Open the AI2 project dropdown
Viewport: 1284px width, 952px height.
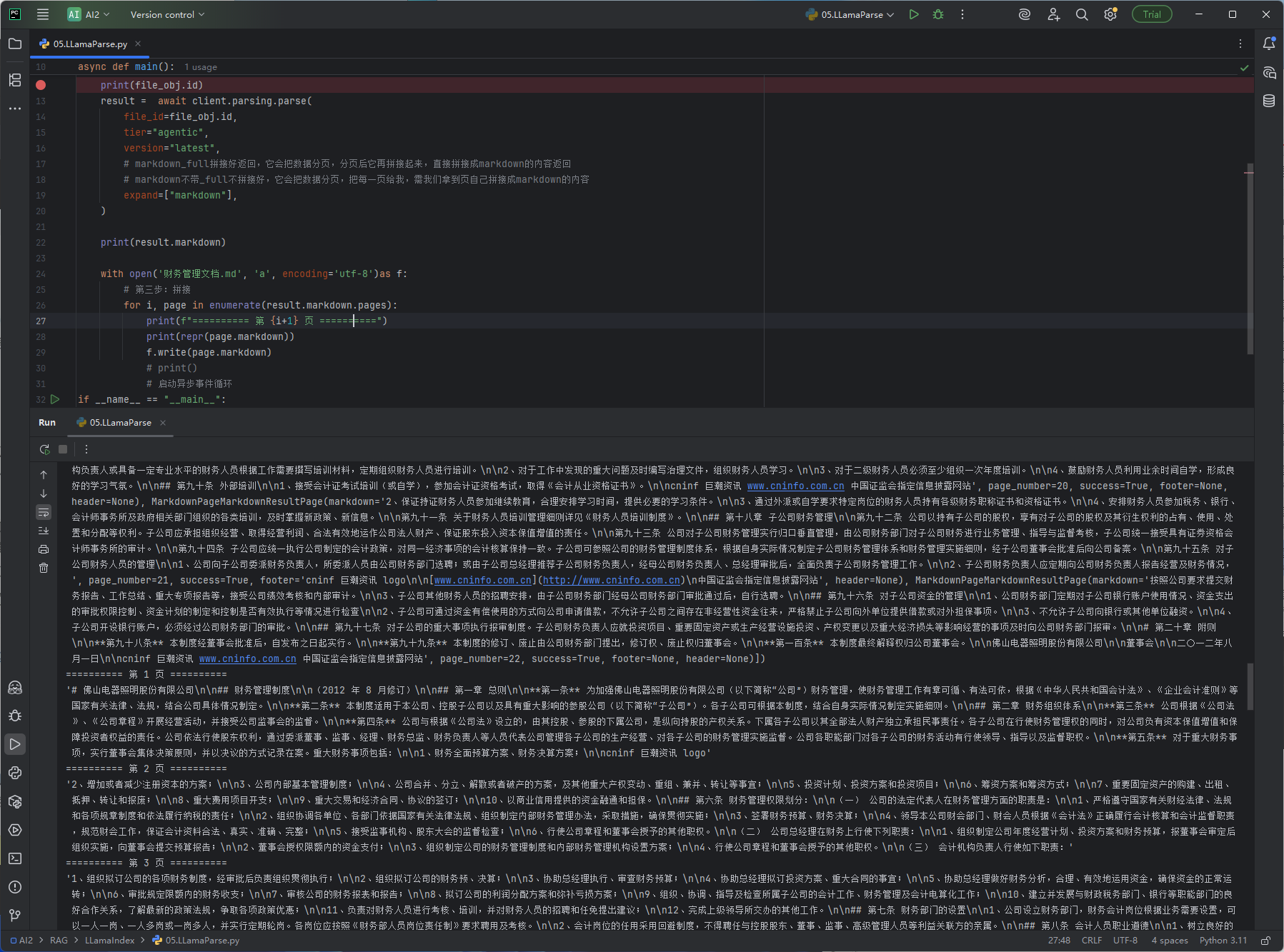89,14
